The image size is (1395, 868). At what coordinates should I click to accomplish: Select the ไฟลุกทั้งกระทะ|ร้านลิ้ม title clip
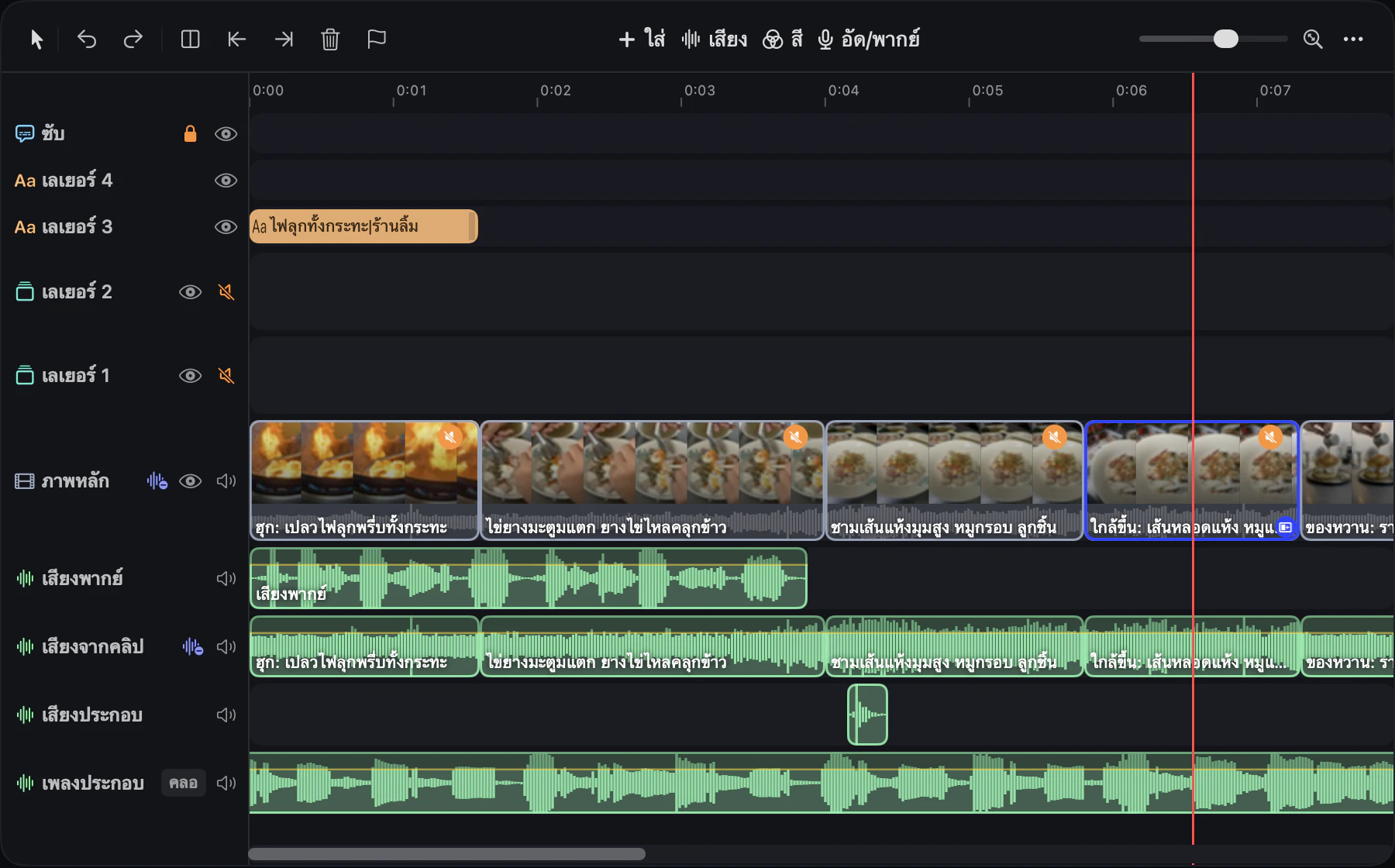tap(363, 226)
